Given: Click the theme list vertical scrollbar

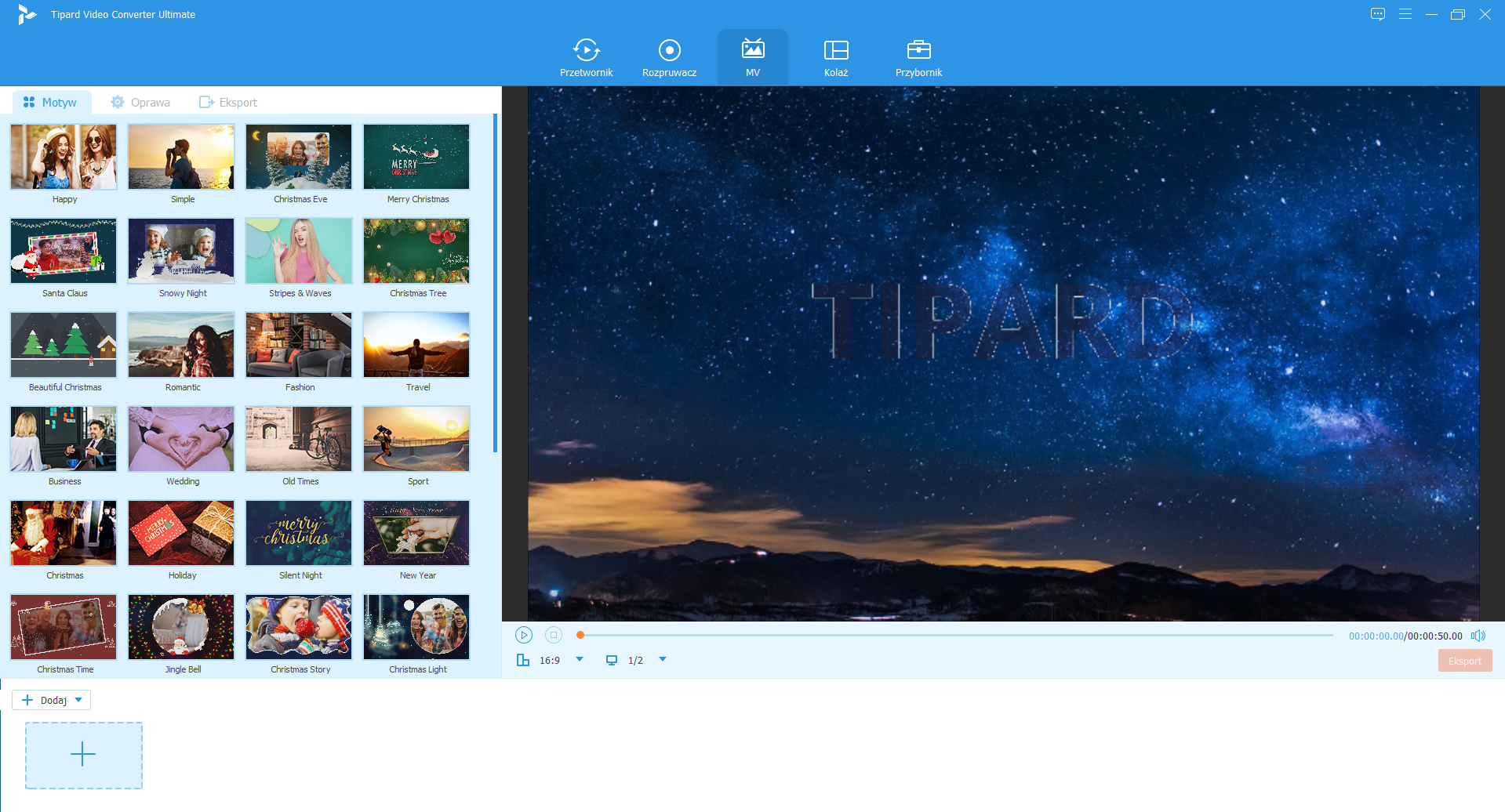Looking at the screenshot, I should (x=495, y=283).
